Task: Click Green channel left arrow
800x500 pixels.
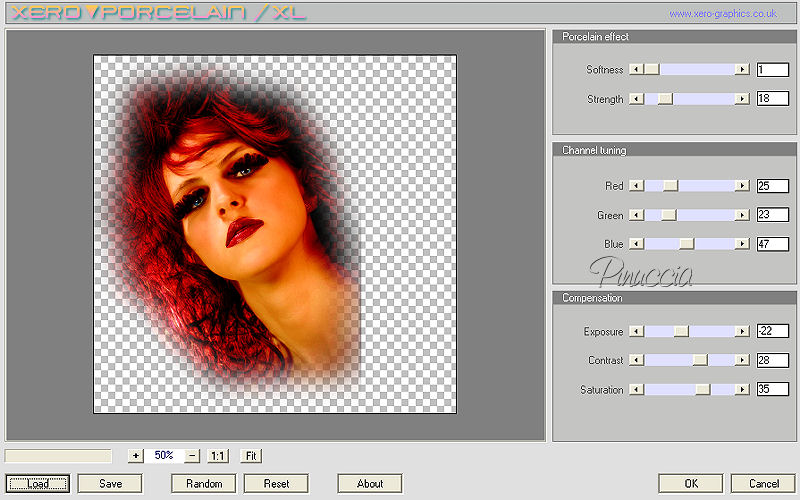Action: coord(636,215)
